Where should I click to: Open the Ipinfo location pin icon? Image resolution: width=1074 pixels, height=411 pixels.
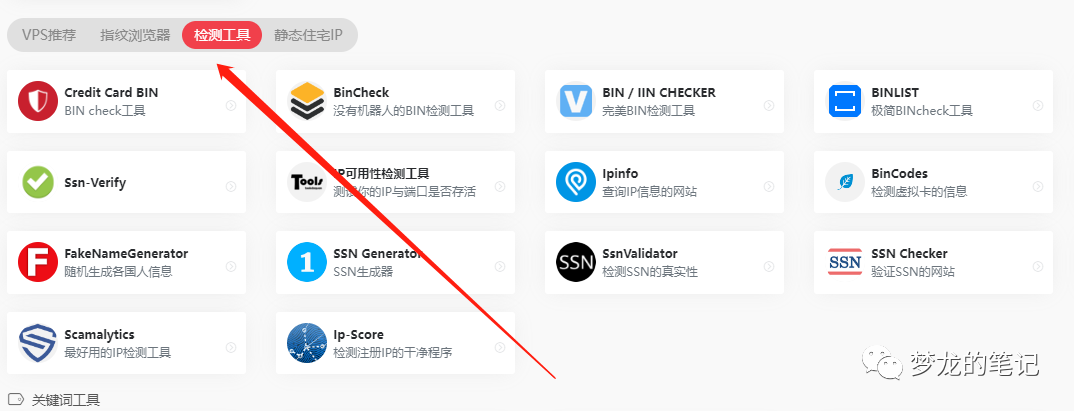[576, 182]
